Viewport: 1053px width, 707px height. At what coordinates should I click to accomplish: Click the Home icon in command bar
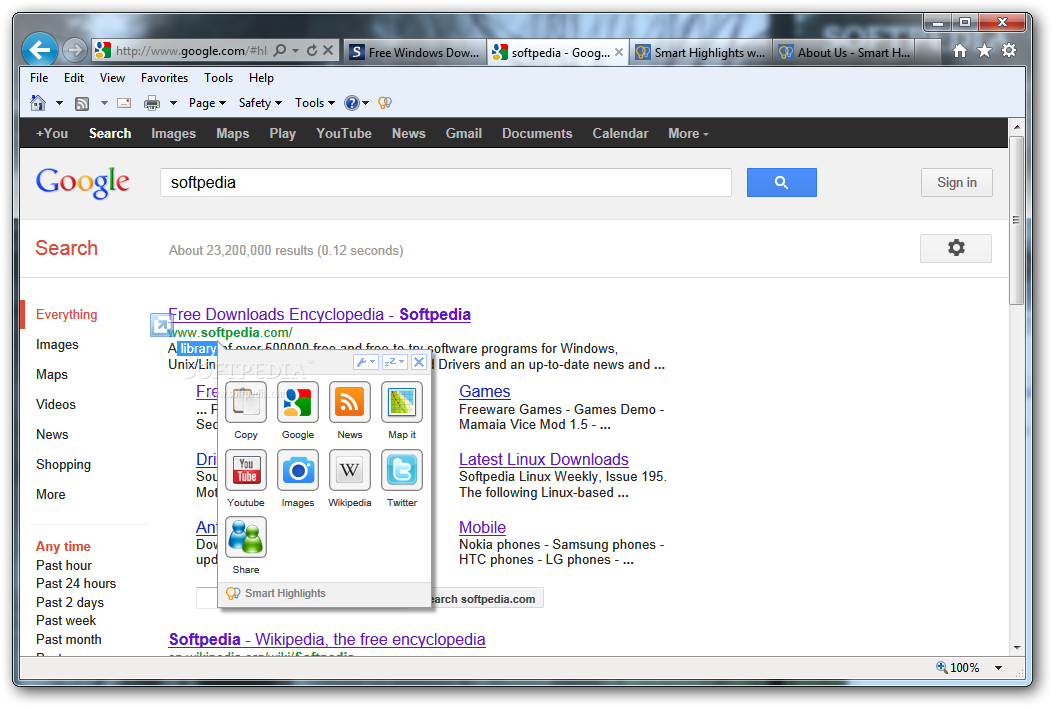point(38,103)
